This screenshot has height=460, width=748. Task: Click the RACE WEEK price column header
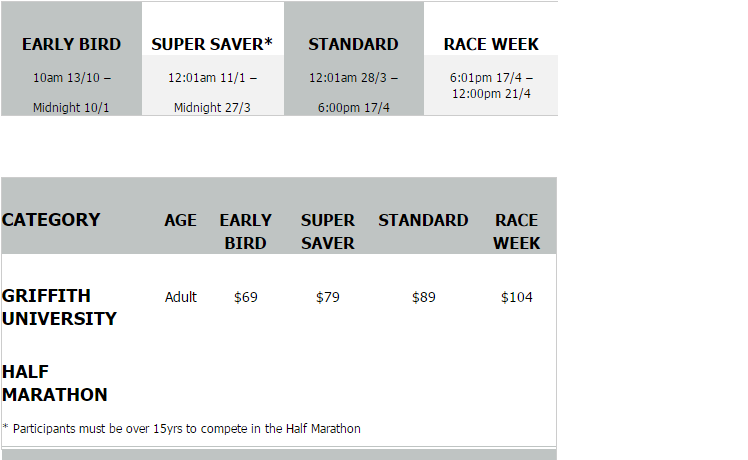(x=516, y=232)
